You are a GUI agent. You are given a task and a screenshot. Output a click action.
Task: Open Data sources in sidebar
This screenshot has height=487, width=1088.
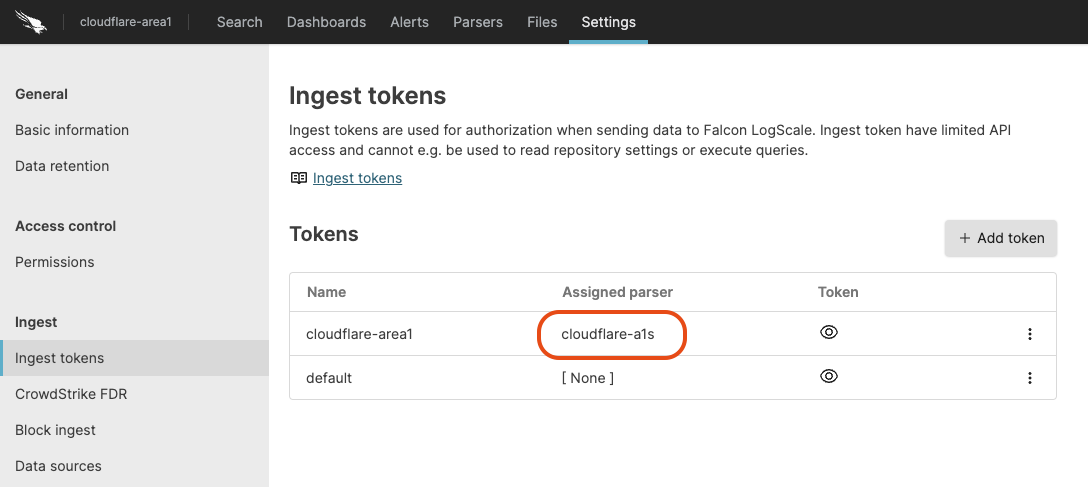point(58,466)
